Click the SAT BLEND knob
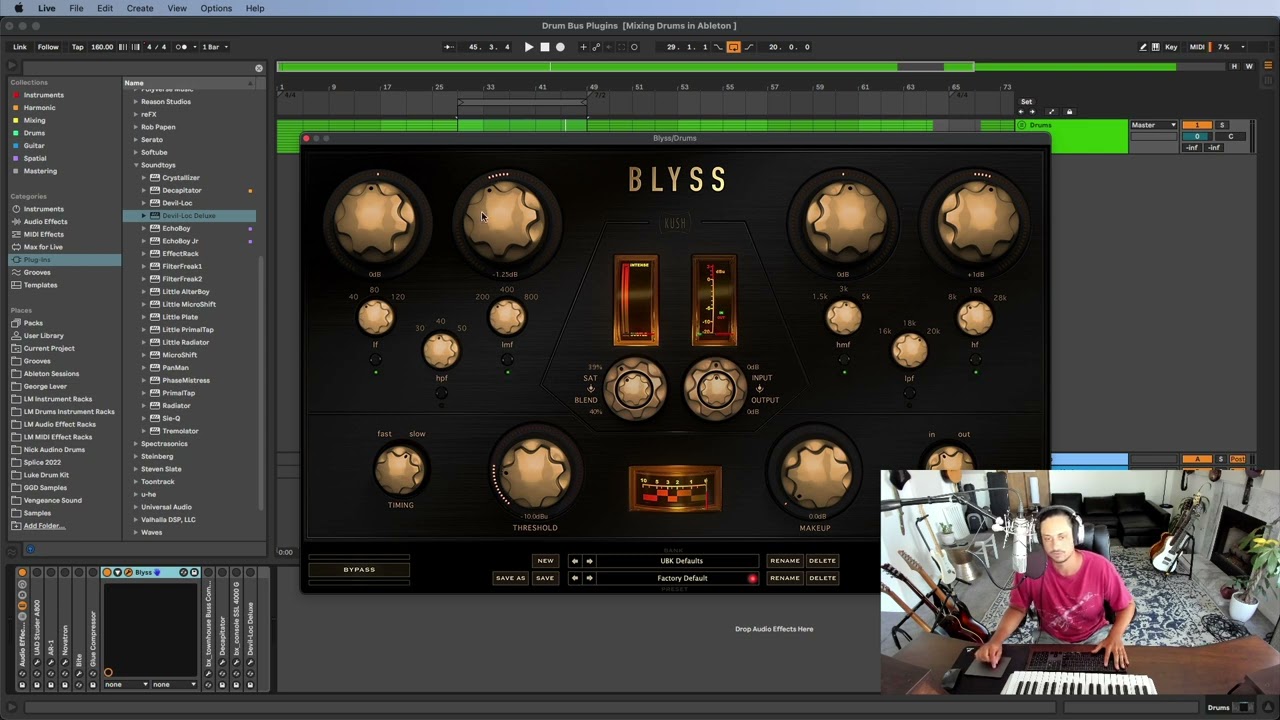 [x=634, y=389]
